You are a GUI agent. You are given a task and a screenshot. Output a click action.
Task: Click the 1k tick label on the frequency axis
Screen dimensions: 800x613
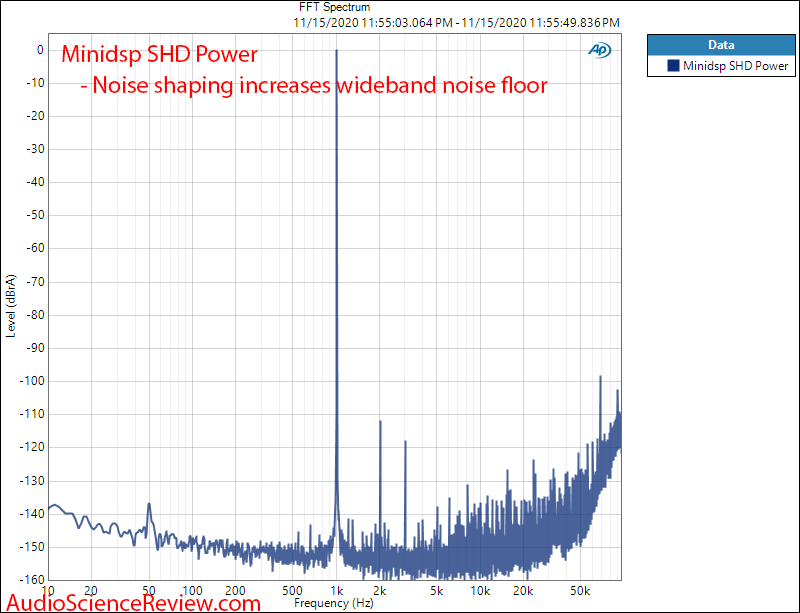click(337, 591)
